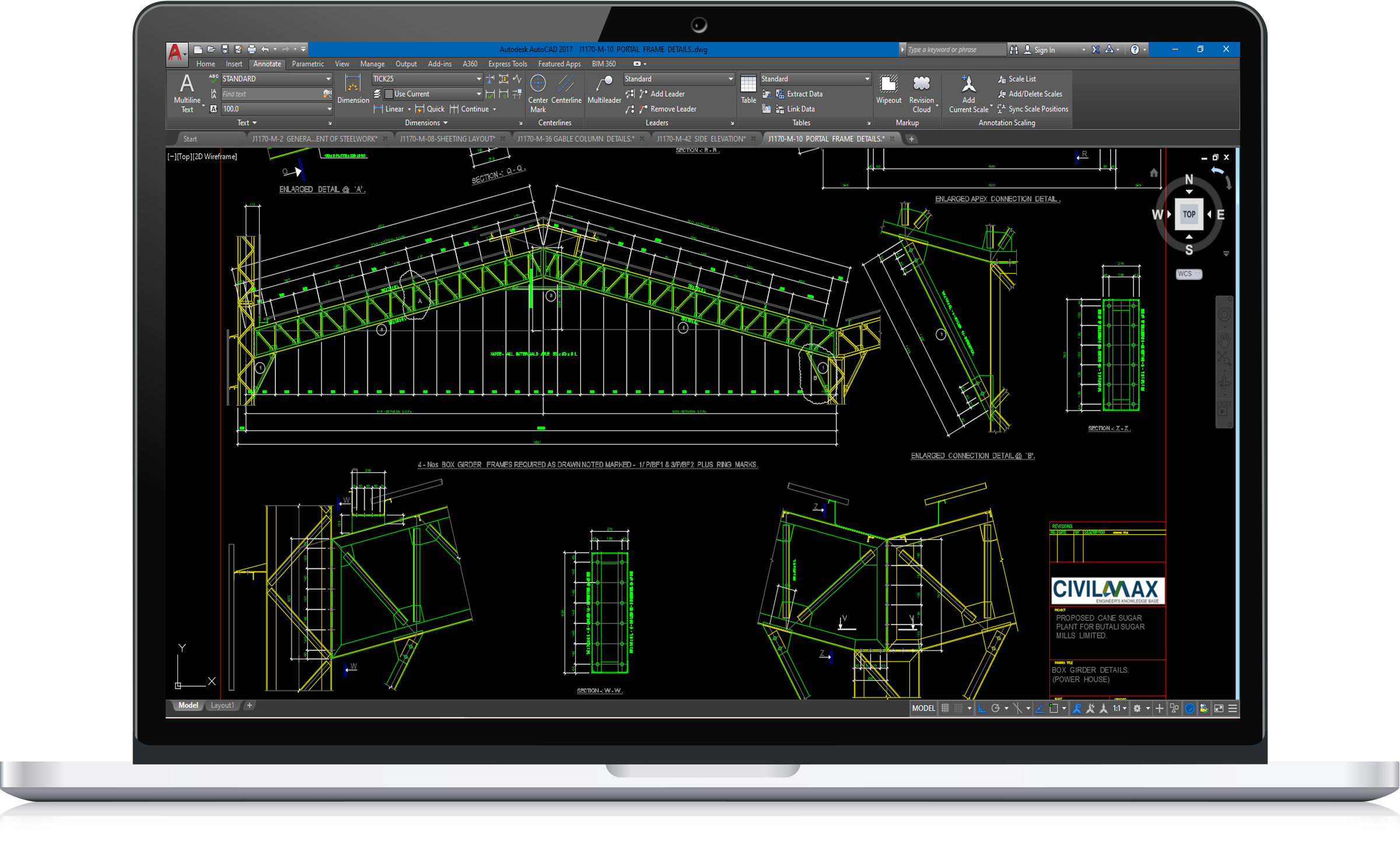Toggle object snap in status bar
This screenshot has width=1400, height=842.
[x=1053, y=708]
